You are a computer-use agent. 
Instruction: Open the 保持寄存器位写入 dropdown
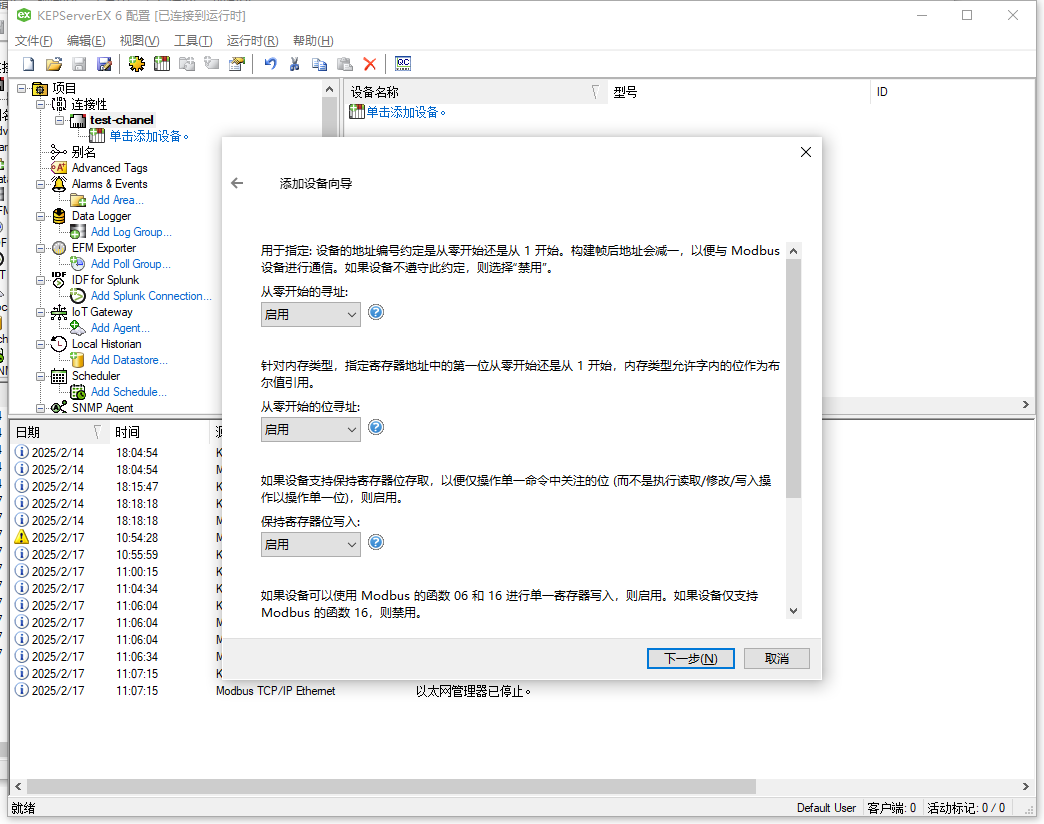point(310,544)
